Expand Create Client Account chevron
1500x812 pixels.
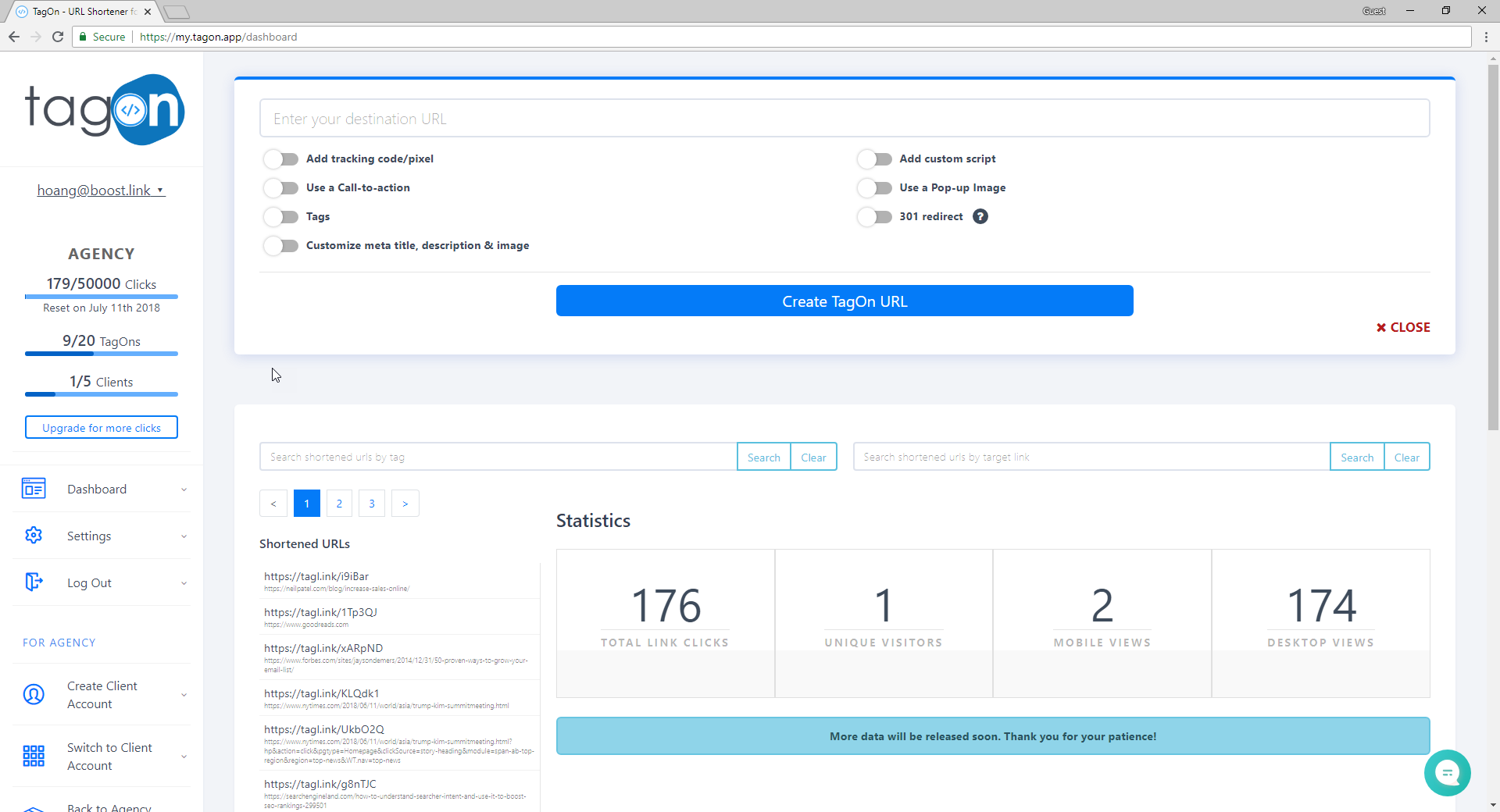184,695
